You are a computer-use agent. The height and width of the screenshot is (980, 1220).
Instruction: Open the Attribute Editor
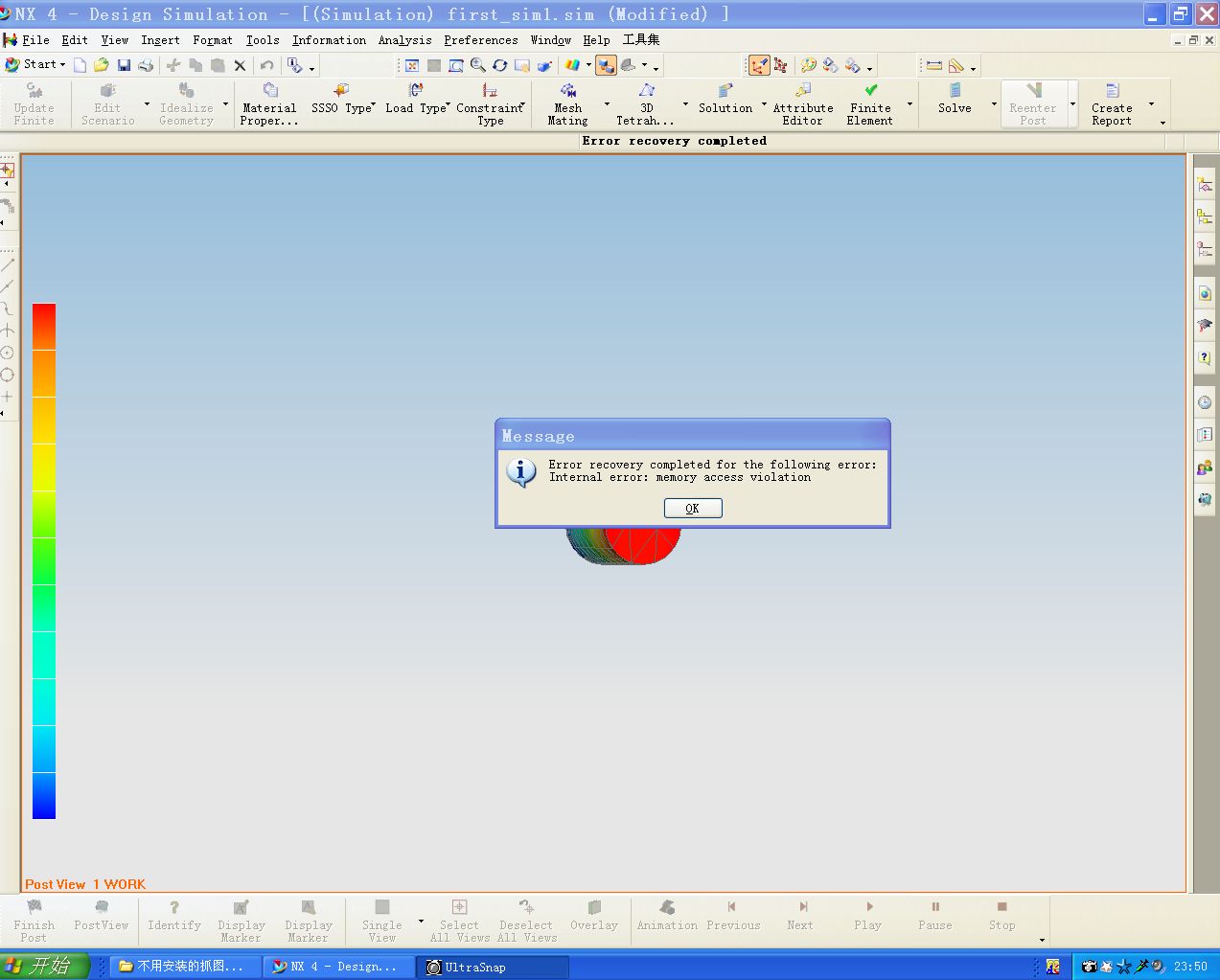point(803,103)
